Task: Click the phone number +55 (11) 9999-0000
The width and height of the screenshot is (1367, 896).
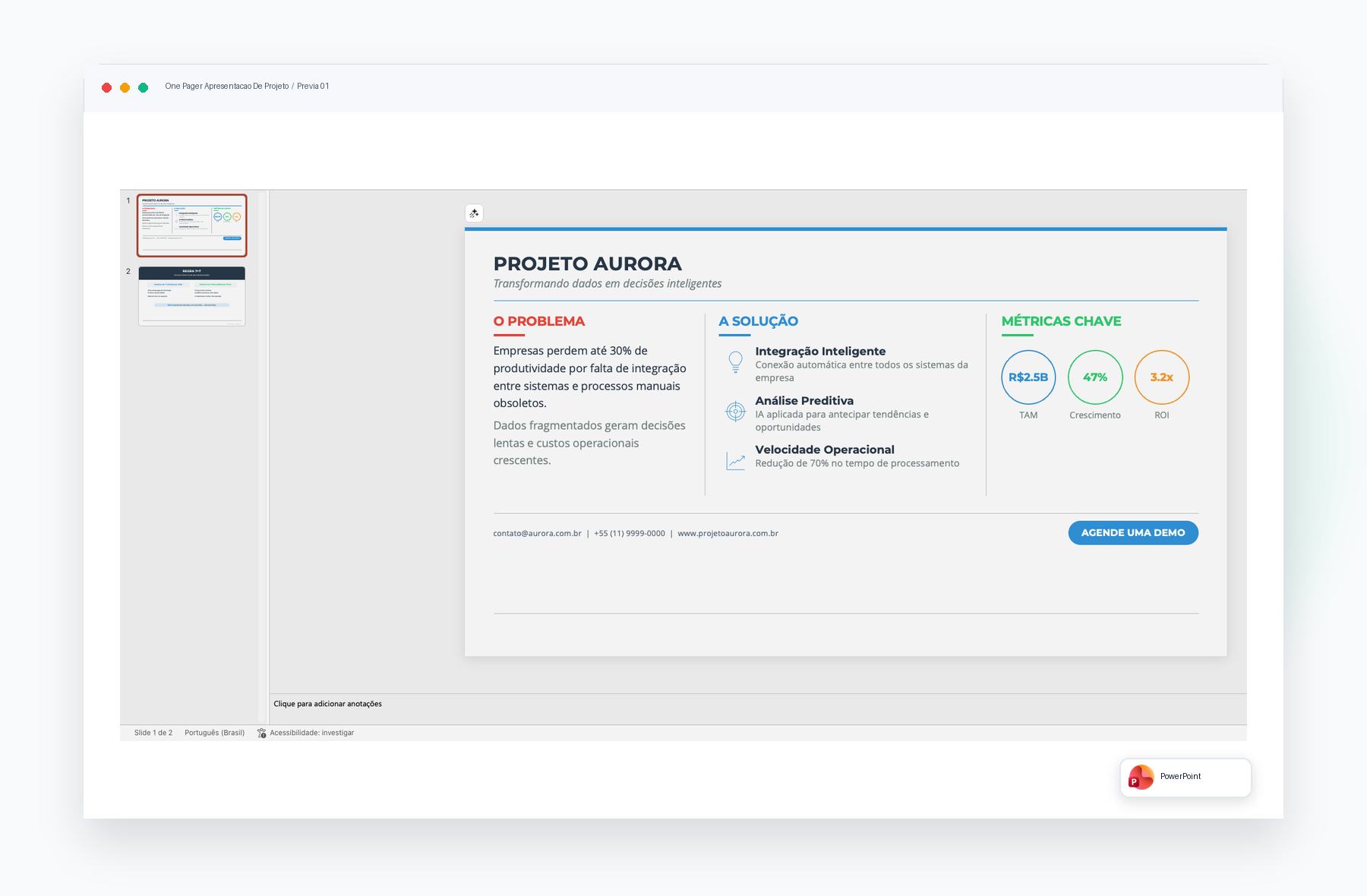Action: (630, 533)
